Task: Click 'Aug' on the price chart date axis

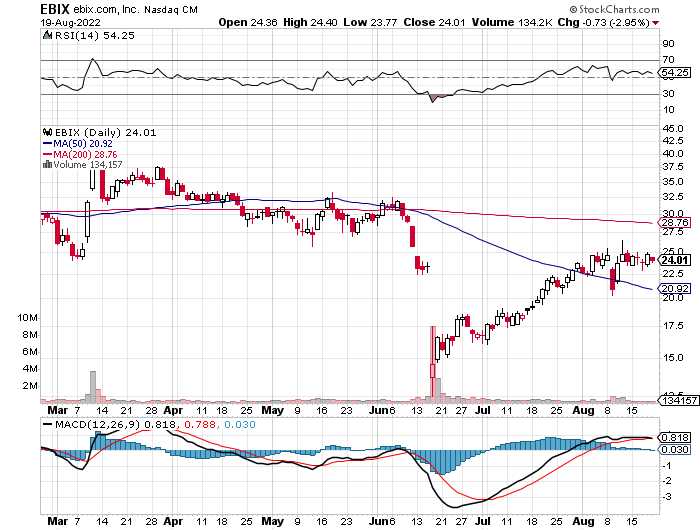Action: tap(583, 410)
